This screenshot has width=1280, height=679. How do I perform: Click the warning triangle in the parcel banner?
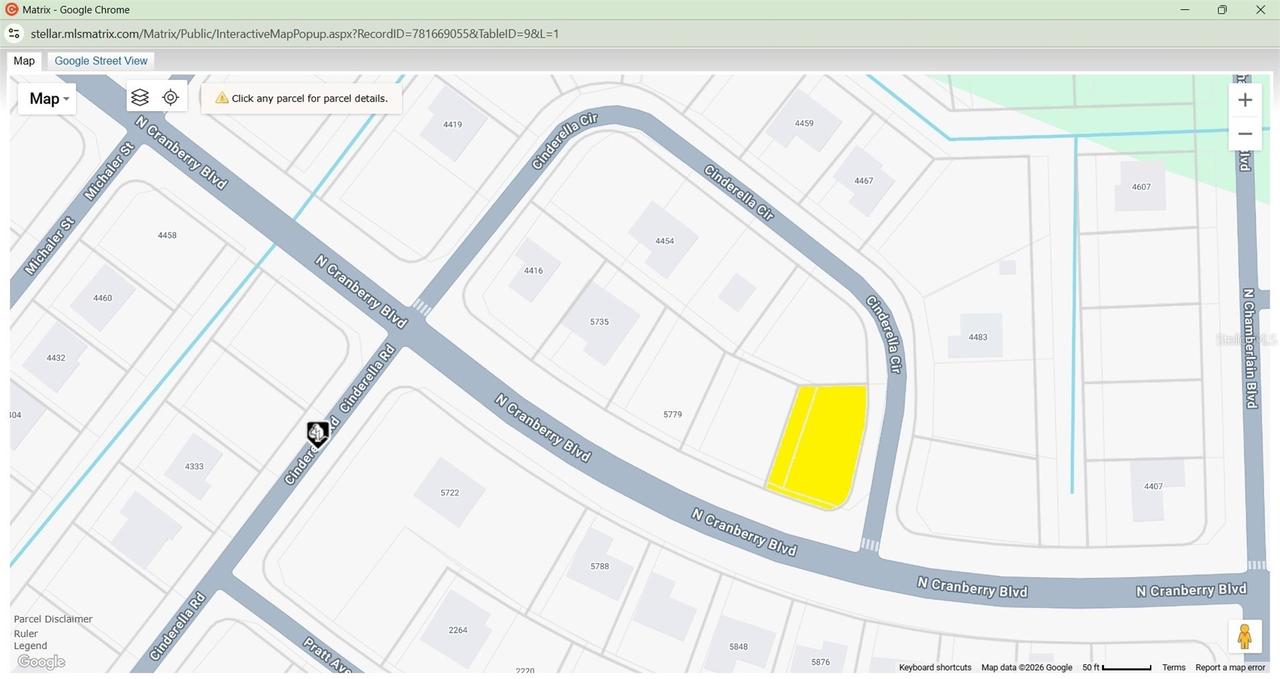(222, 97)
